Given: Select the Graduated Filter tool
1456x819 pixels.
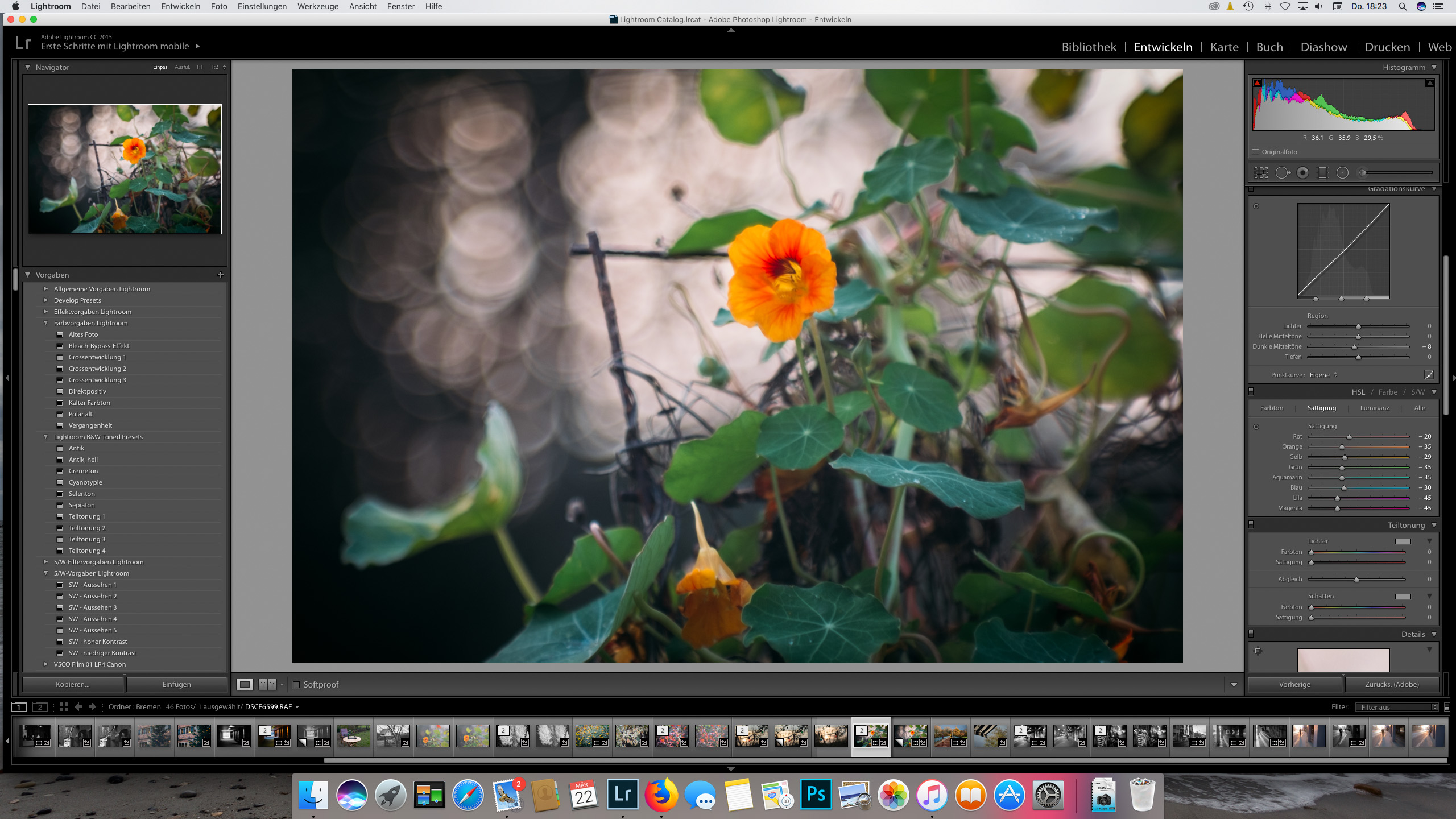Looking at the screenshot, I should click(x=1322, y=173).
